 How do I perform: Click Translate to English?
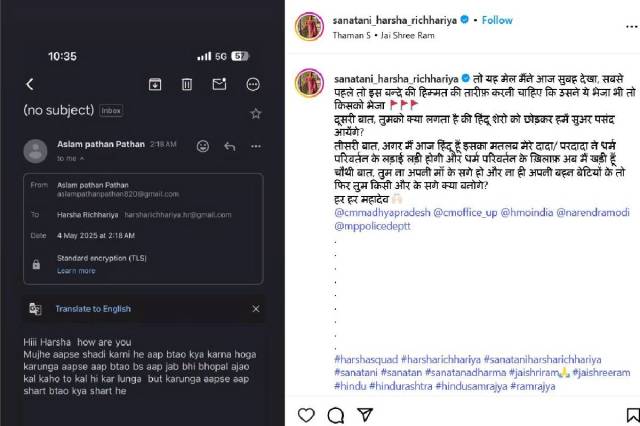point(94,308)
